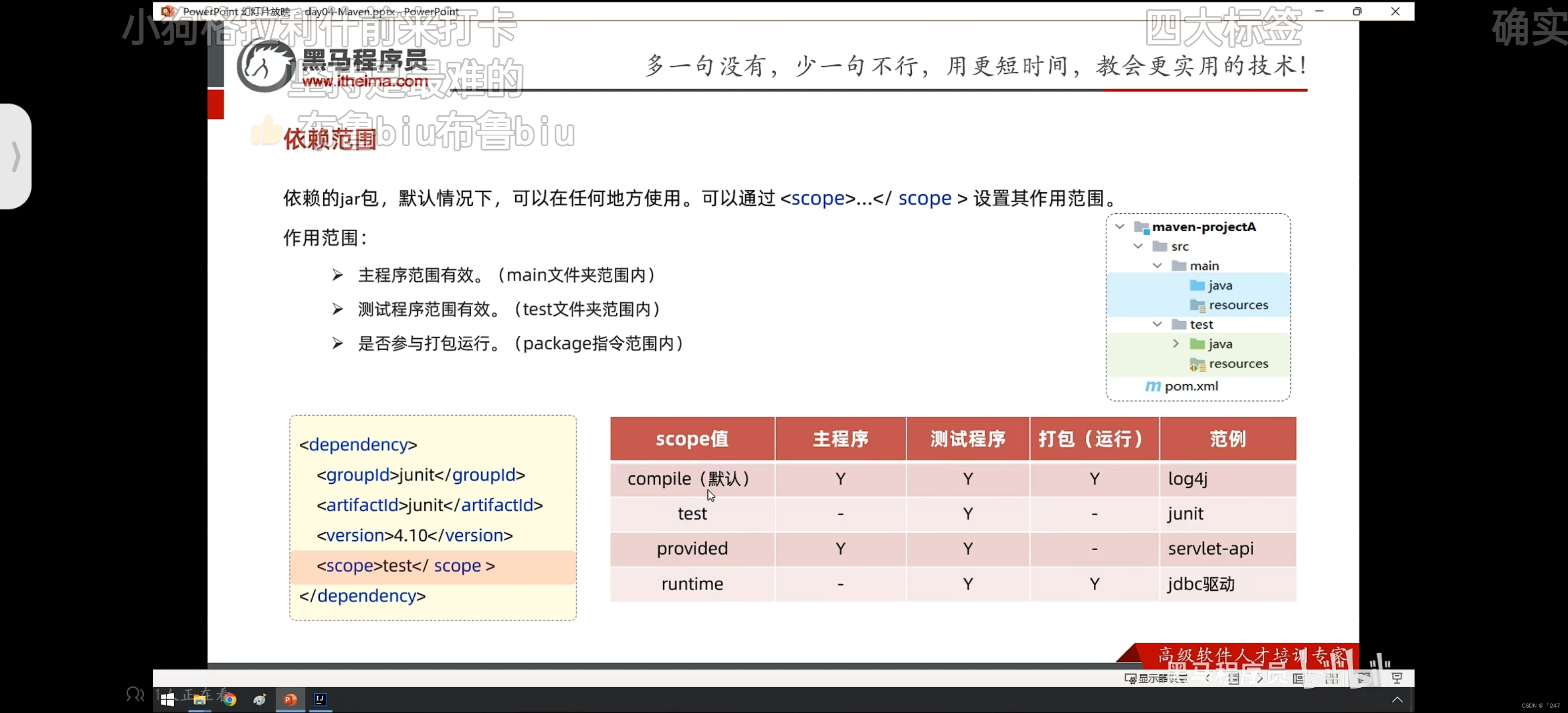Show hidden system tray icons
The width and height of the screenshot is (1568, 713).
[1397, 700]
